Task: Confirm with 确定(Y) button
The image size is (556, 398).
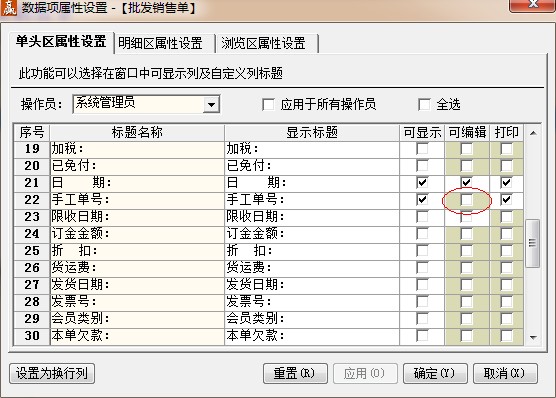Action: [x=435, y=374]
